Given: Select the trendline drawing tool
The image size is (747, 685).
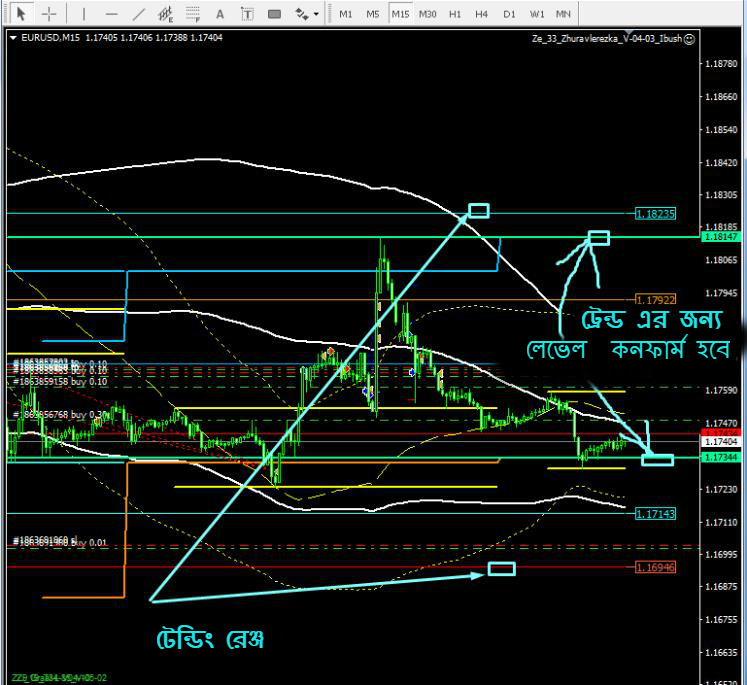Looking at the screenshot, I should click(x=138, y=14).
